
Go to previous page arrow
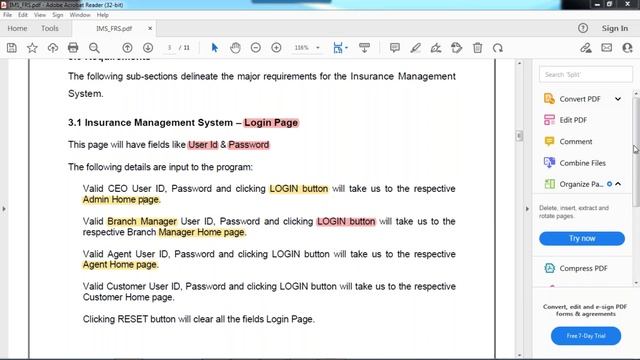click(127, 48)
